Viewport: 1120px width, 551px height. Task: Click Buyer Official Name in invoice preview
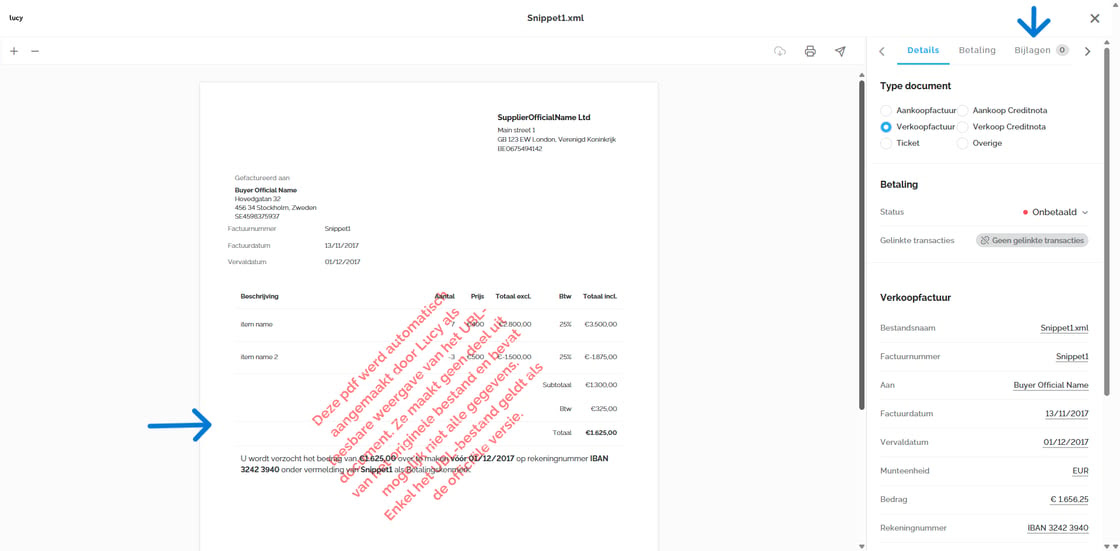pos(265,190)
